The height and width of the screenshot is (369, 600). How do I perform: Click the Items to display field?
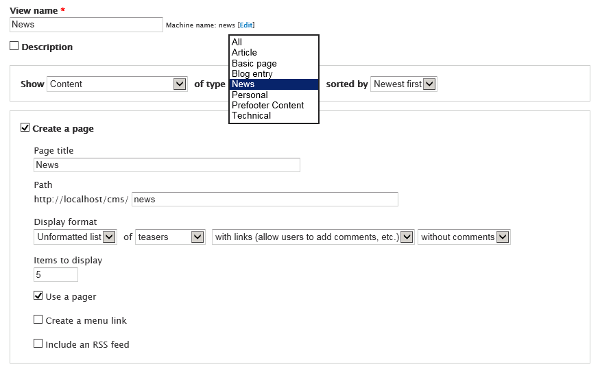pos(55,274)
